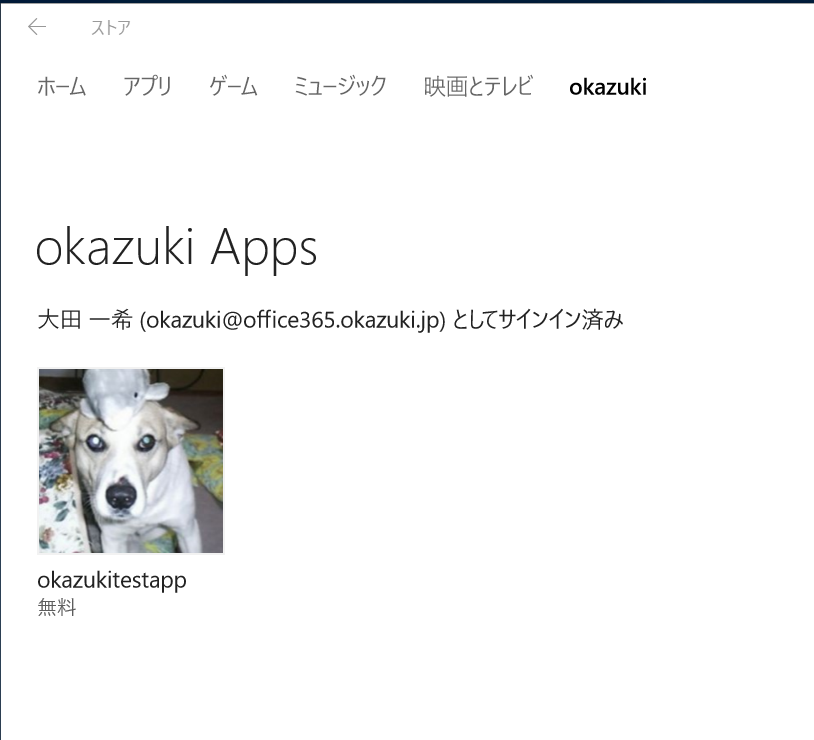Open the ミュージック section
The width and height of the screenshot is (814, 740).
[339, 87]
